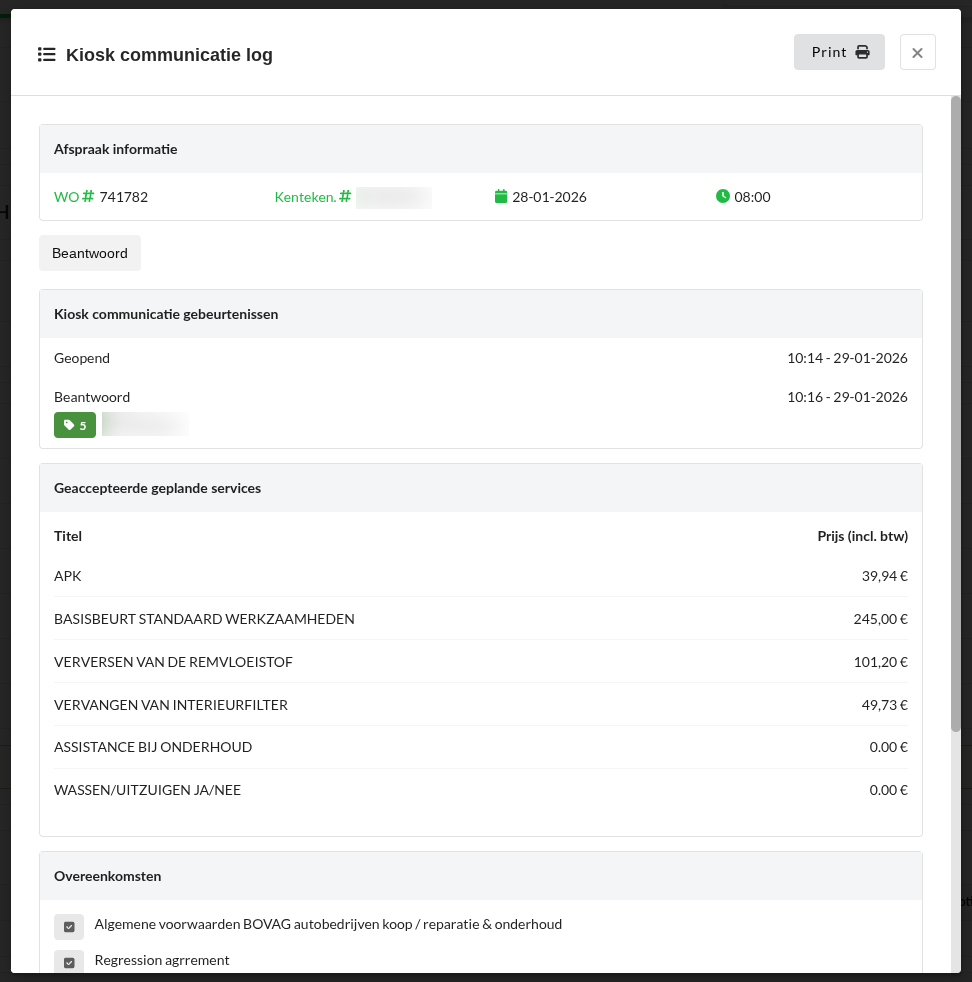This screenshot has width=972, height=982.
Task: Toggle the BOVAG algemene voorwaarden checkbox
Action: point(69,927)
